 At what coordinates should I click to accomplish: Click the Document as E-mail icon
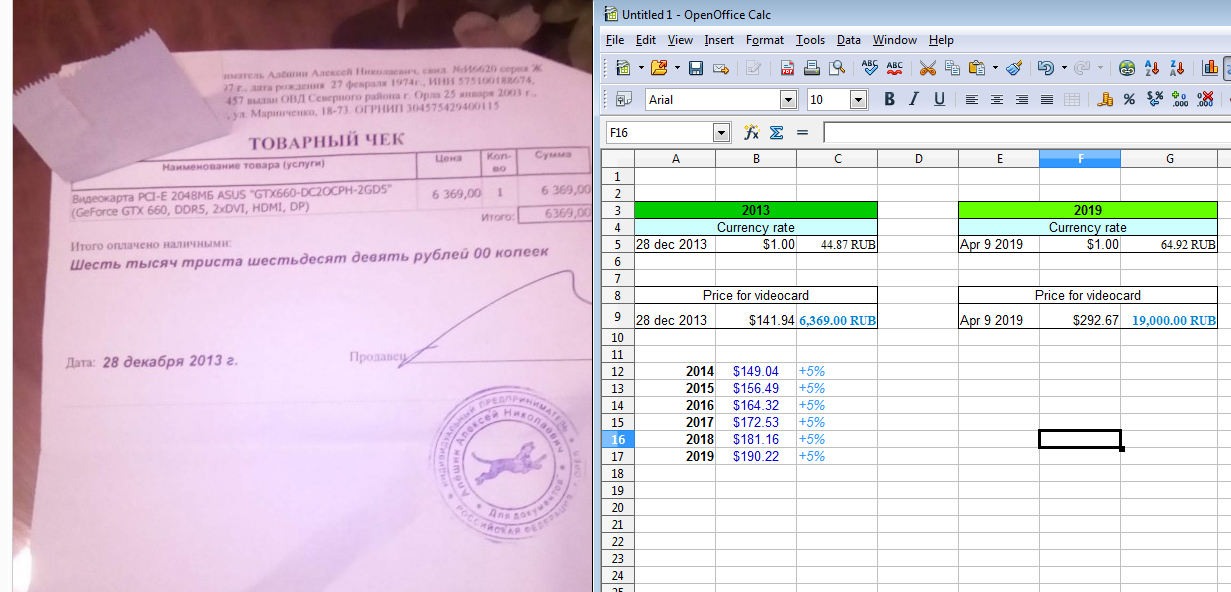[x=720, y=69]
